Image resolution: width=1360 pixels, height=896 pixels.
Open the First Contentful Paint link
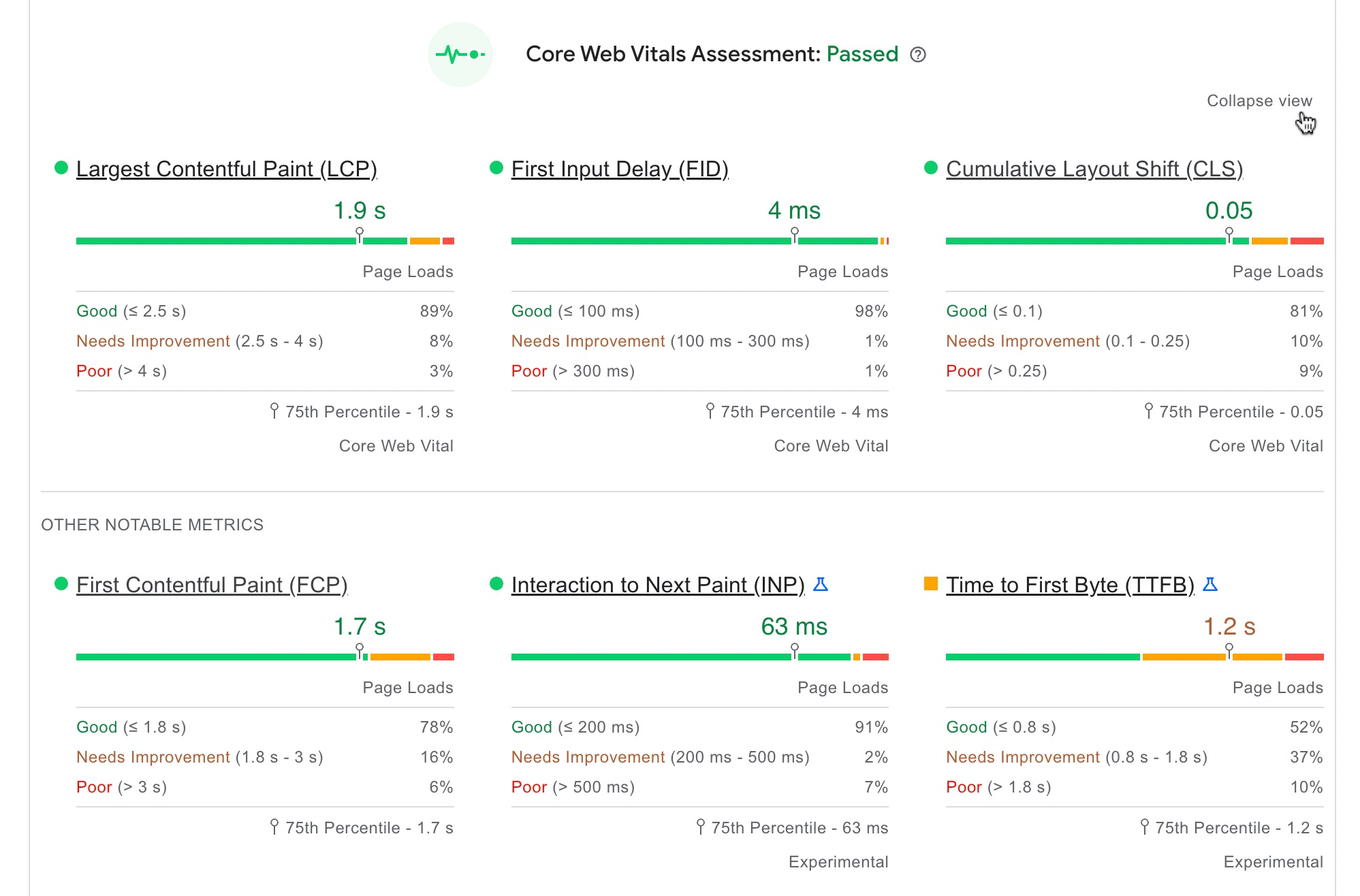[x=212, y=584]
